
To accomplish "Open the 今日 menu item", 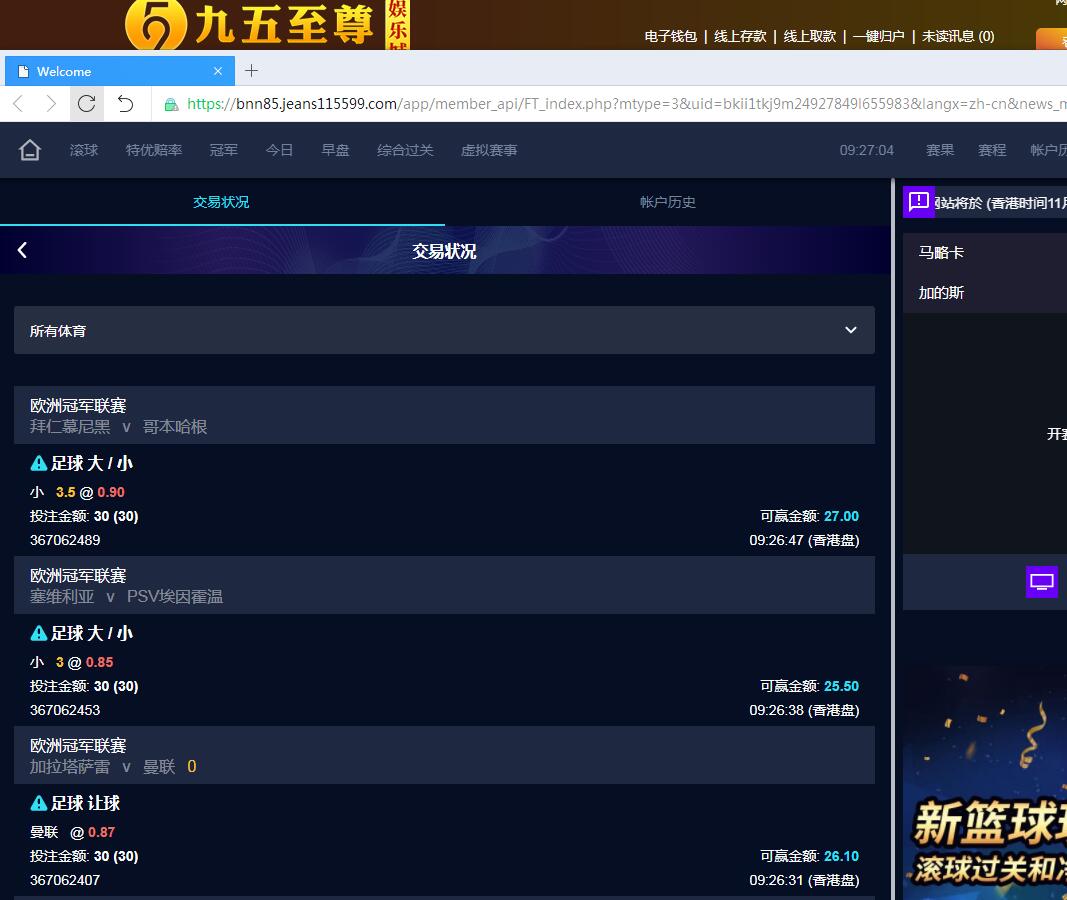I will click(280, 150).
